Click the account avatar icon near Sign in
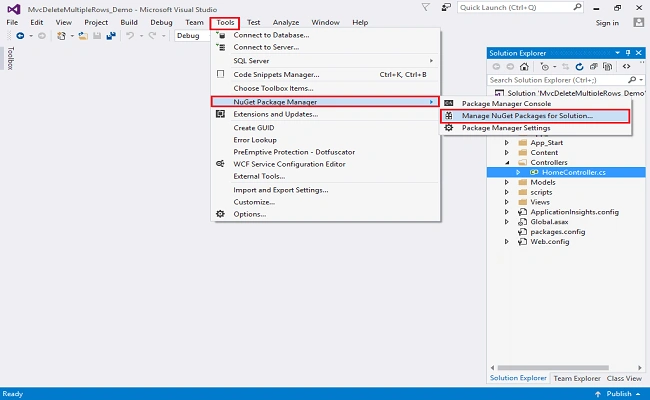 639,22
